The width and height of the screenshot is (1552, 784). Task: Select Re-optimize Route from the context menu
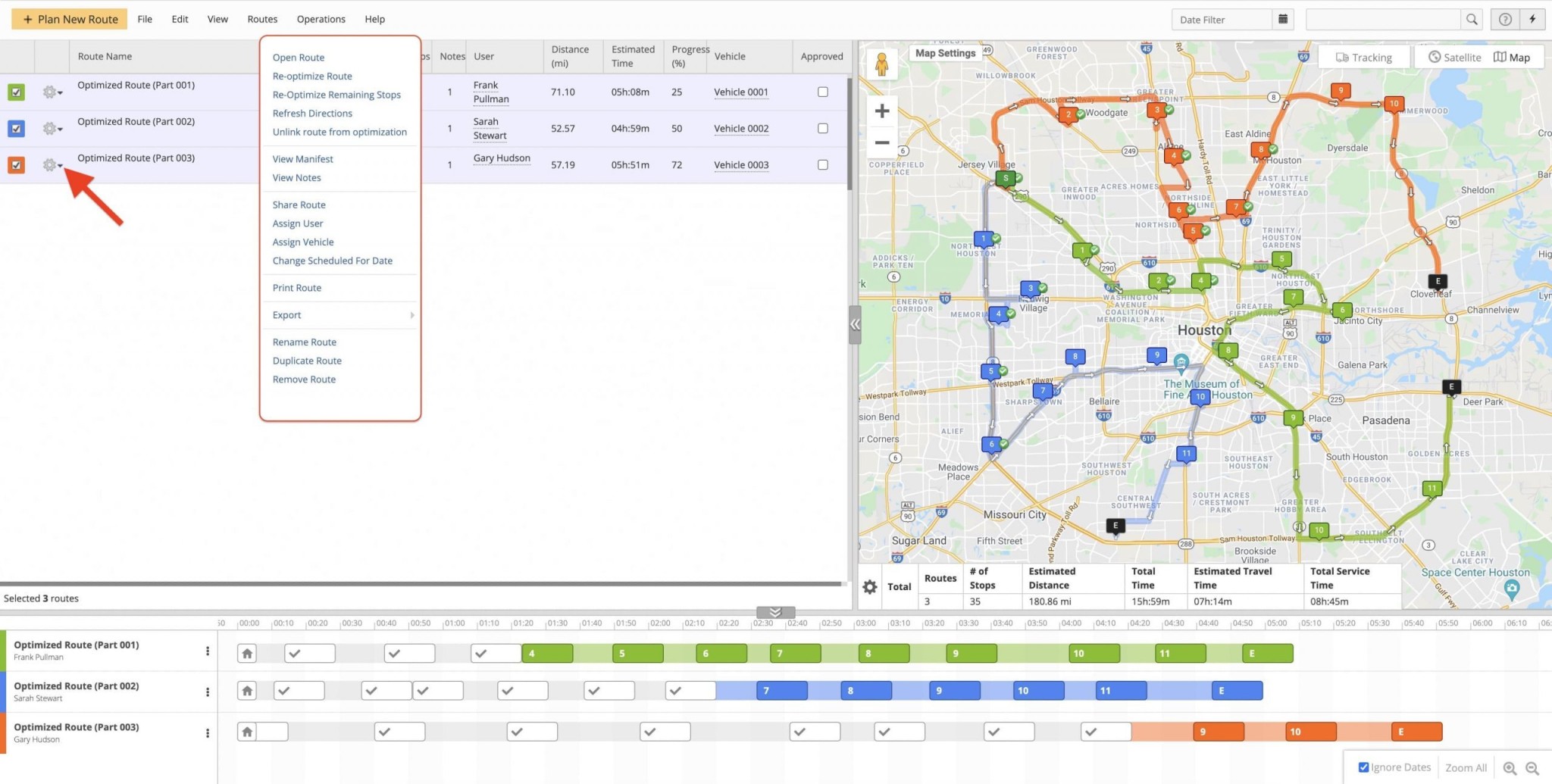[312, 76]
